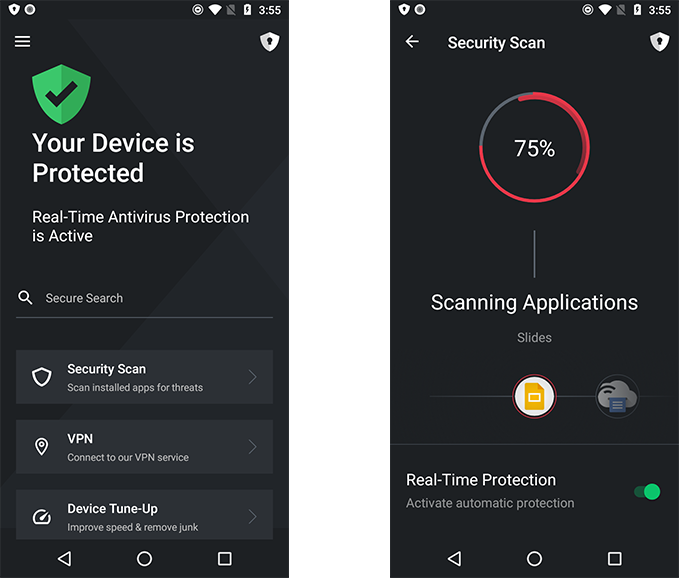Tap the shield icon in Security Scan header
Image resolution: width=679 pixels, height=578 pixels.
pyautogui.click(x=660, y=42)
